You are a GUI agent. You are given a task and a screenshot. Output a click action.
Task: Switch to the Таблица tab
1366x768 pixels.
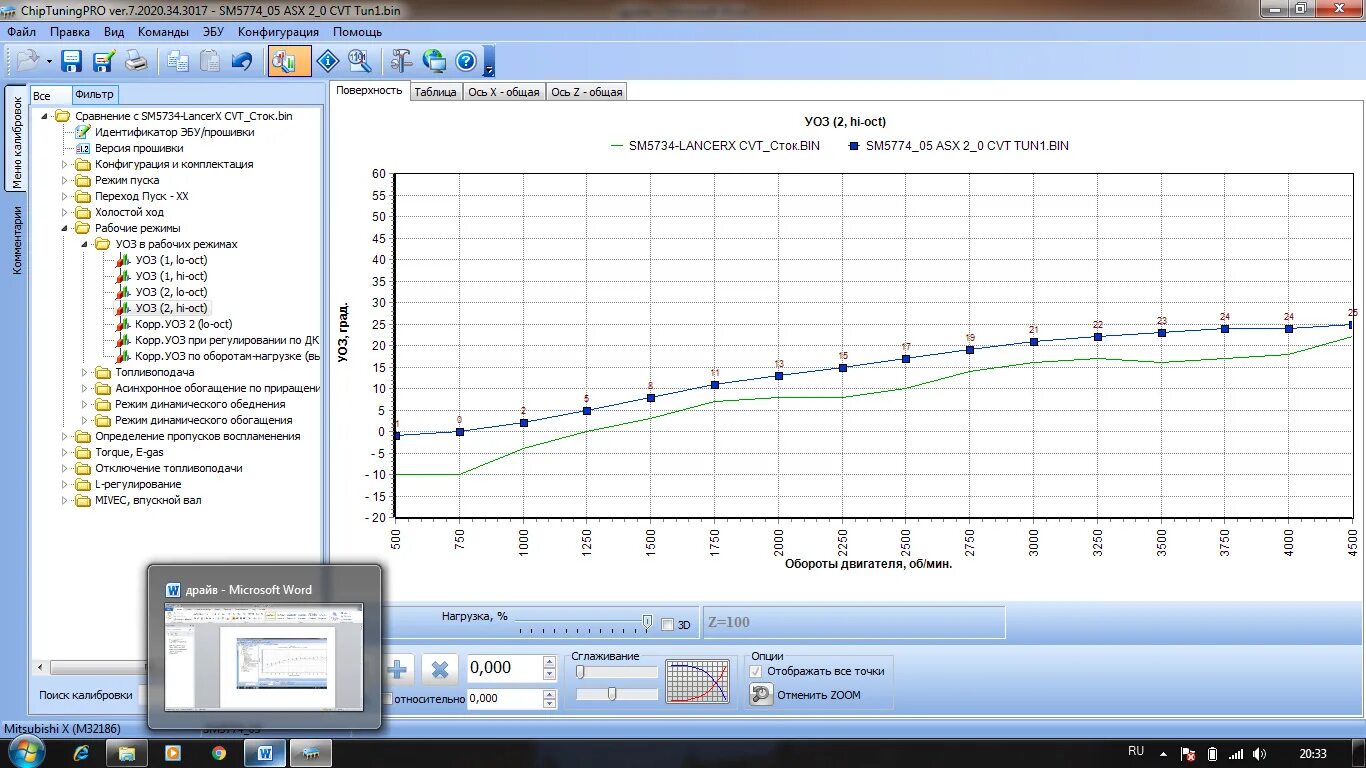coord(435,92)
